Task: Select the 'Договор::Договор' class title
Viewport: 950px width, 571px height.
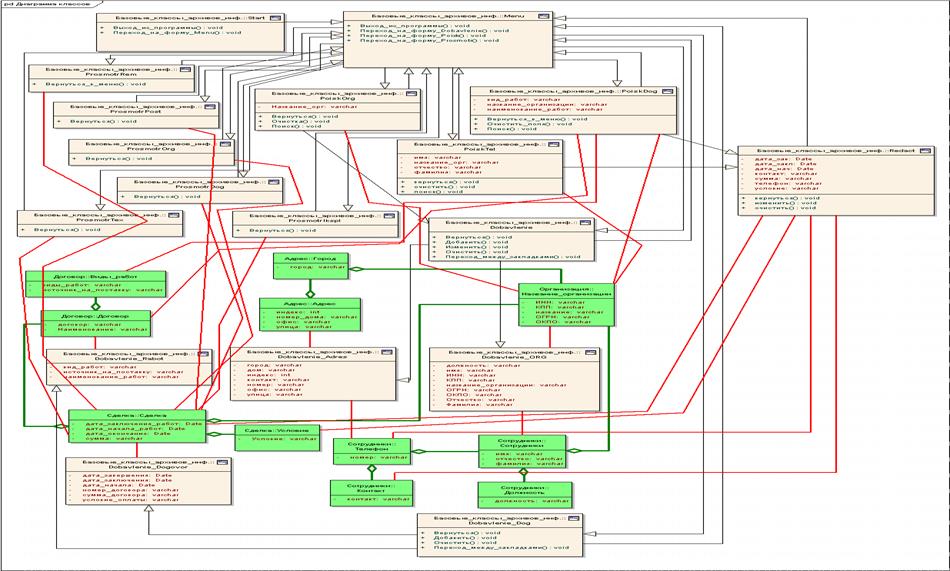Action: point(95,316)
